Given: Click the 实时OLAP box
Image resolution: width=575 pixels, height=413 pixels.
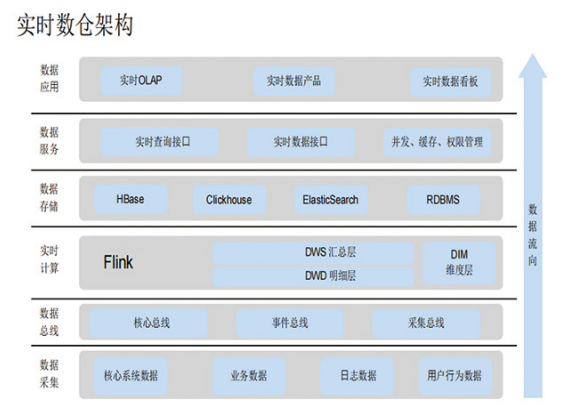Looking at the screenshot, I should [x=141, y=80].
